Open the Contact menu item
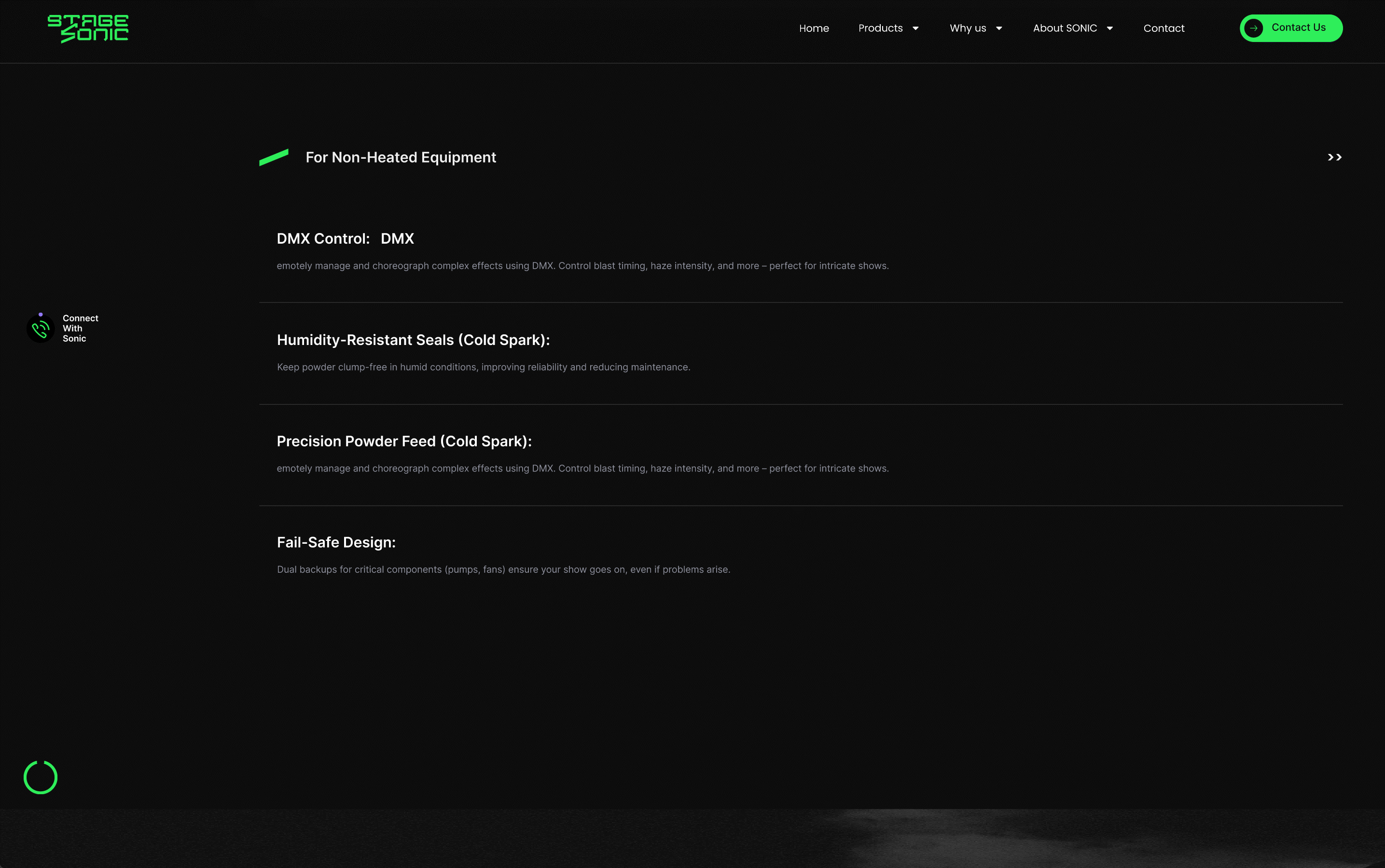This screenshot has height=868, width=1385. pos(1163,28)
